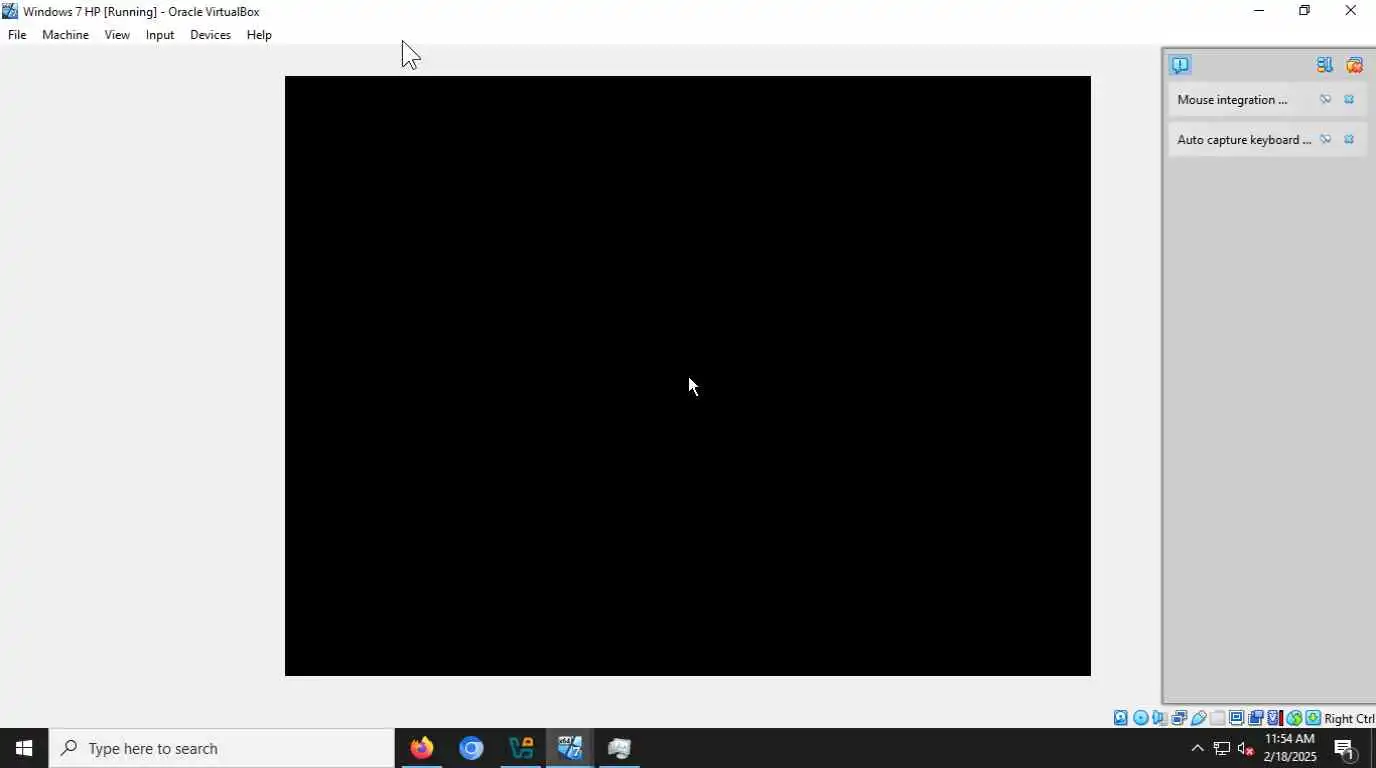Click the optical disk status icon
The width and height of the screenshot is (1376, 768).
[1140, 718]
